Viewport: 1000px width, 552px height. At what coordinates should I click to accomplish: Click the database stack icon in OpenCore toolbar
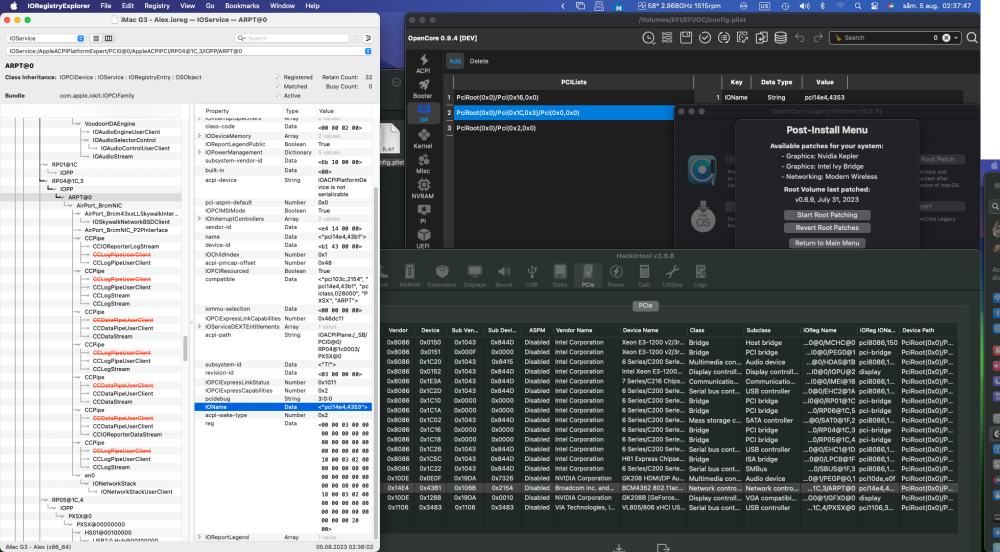780,38
